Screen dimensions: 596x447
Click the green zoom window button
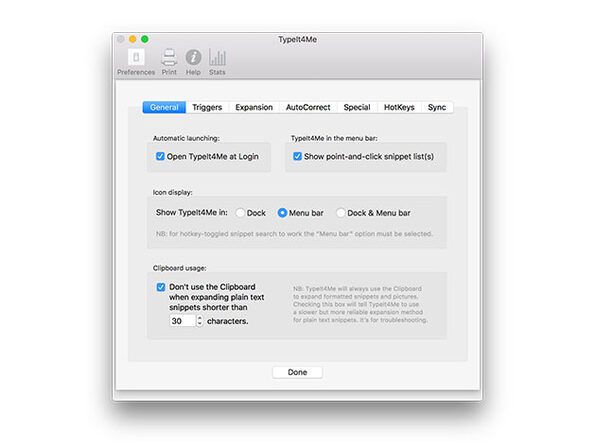coord(145,39)
